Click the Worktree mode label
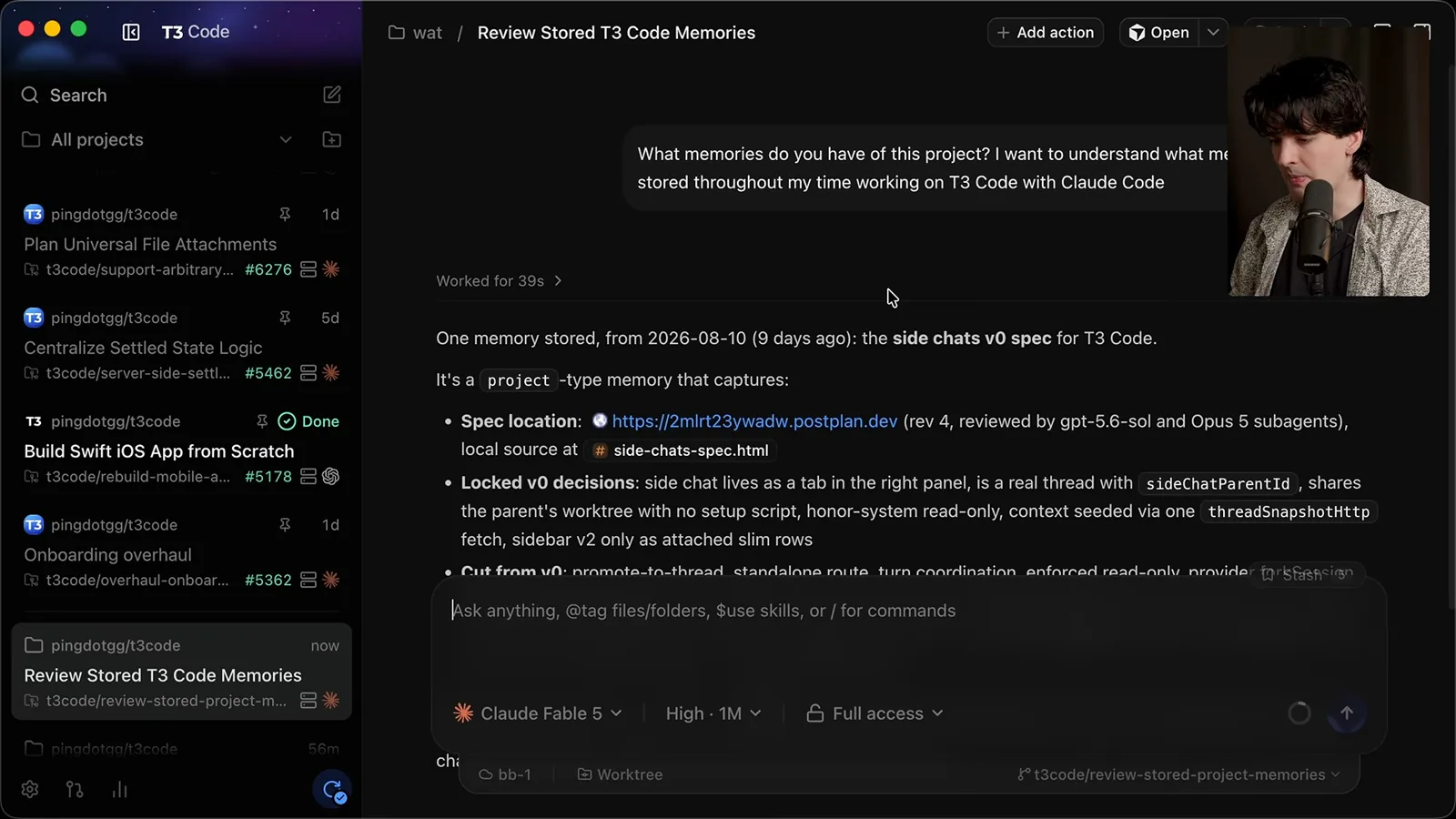 click(x=620, y=774)
